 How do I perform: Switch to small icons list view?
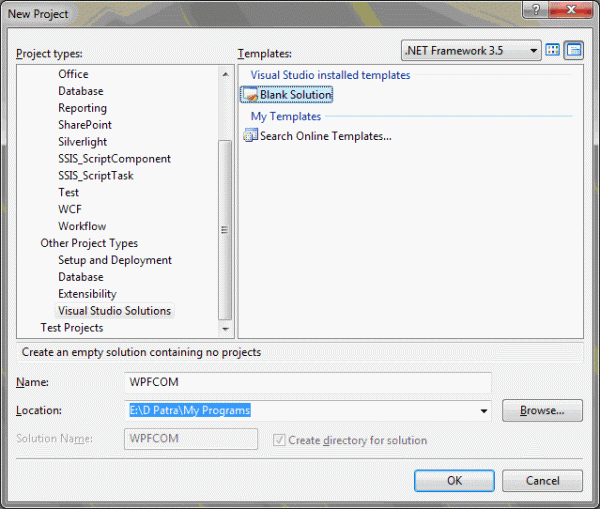(574, 50)
